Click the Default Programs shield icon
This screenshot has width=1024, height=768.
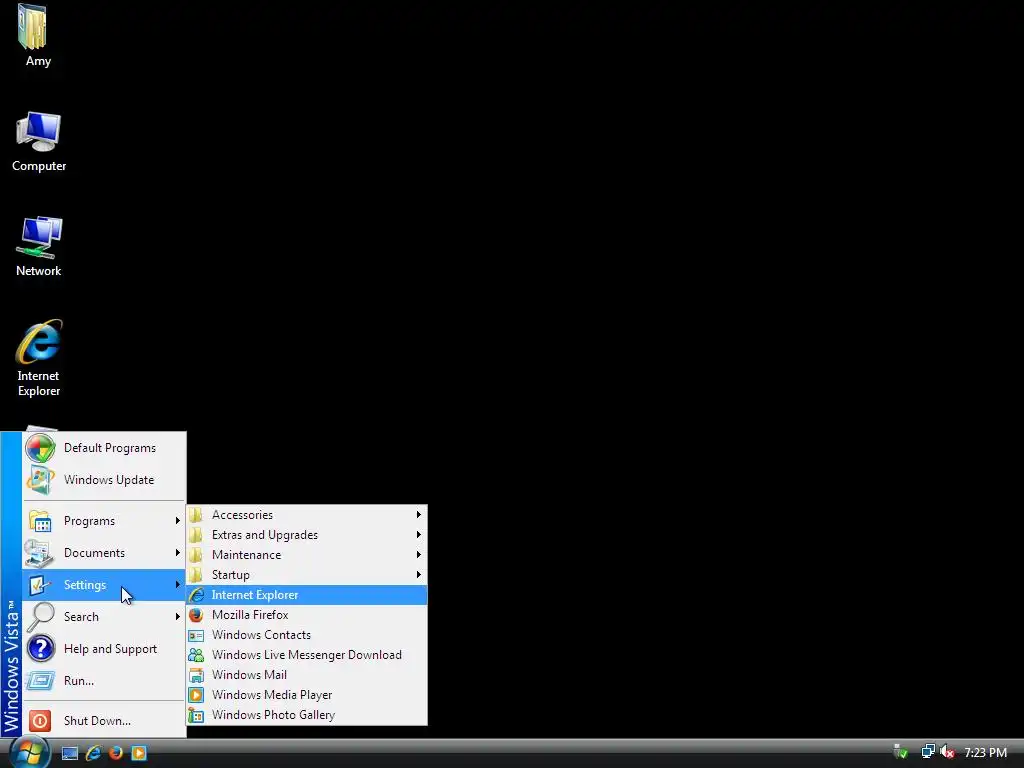pyautogui.click(x=40, y=448)
